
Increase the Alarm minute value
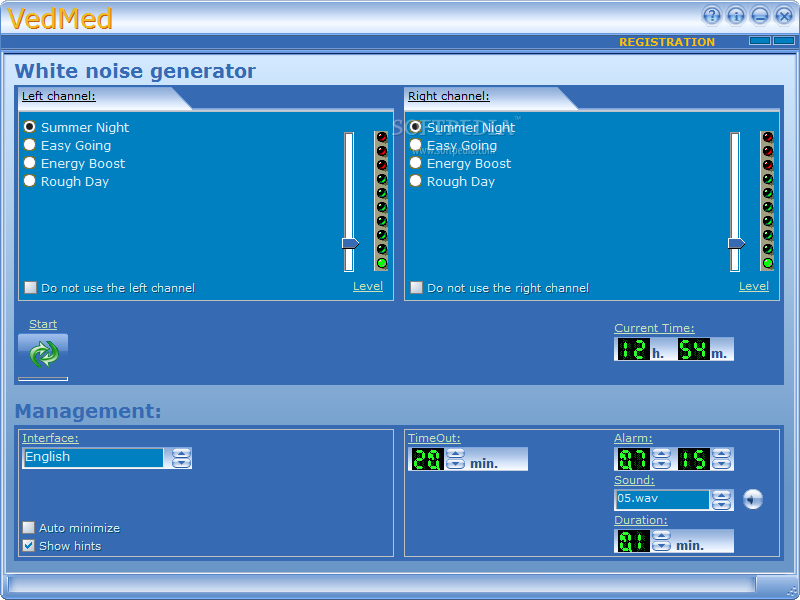click(721, 453)
